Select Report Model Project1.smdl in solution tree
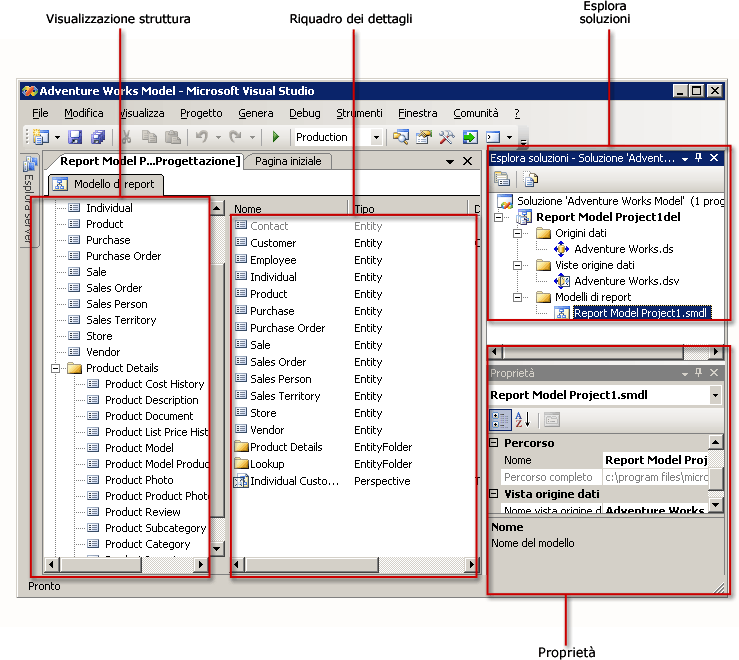 pos(640,314)
